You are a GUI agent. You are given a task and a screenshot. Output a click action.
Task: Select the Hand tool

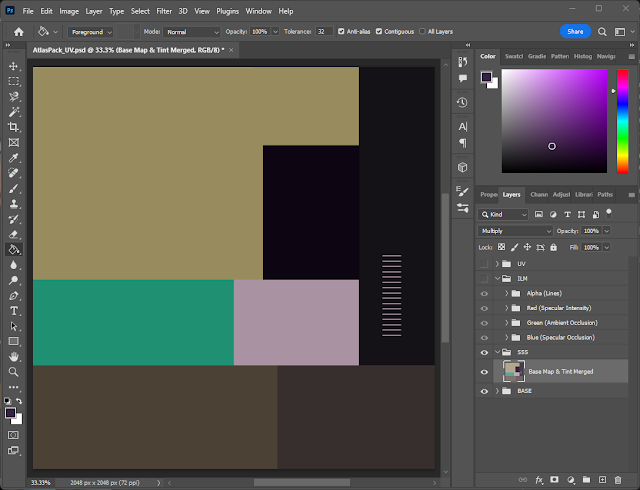click(x=14, y=356)
